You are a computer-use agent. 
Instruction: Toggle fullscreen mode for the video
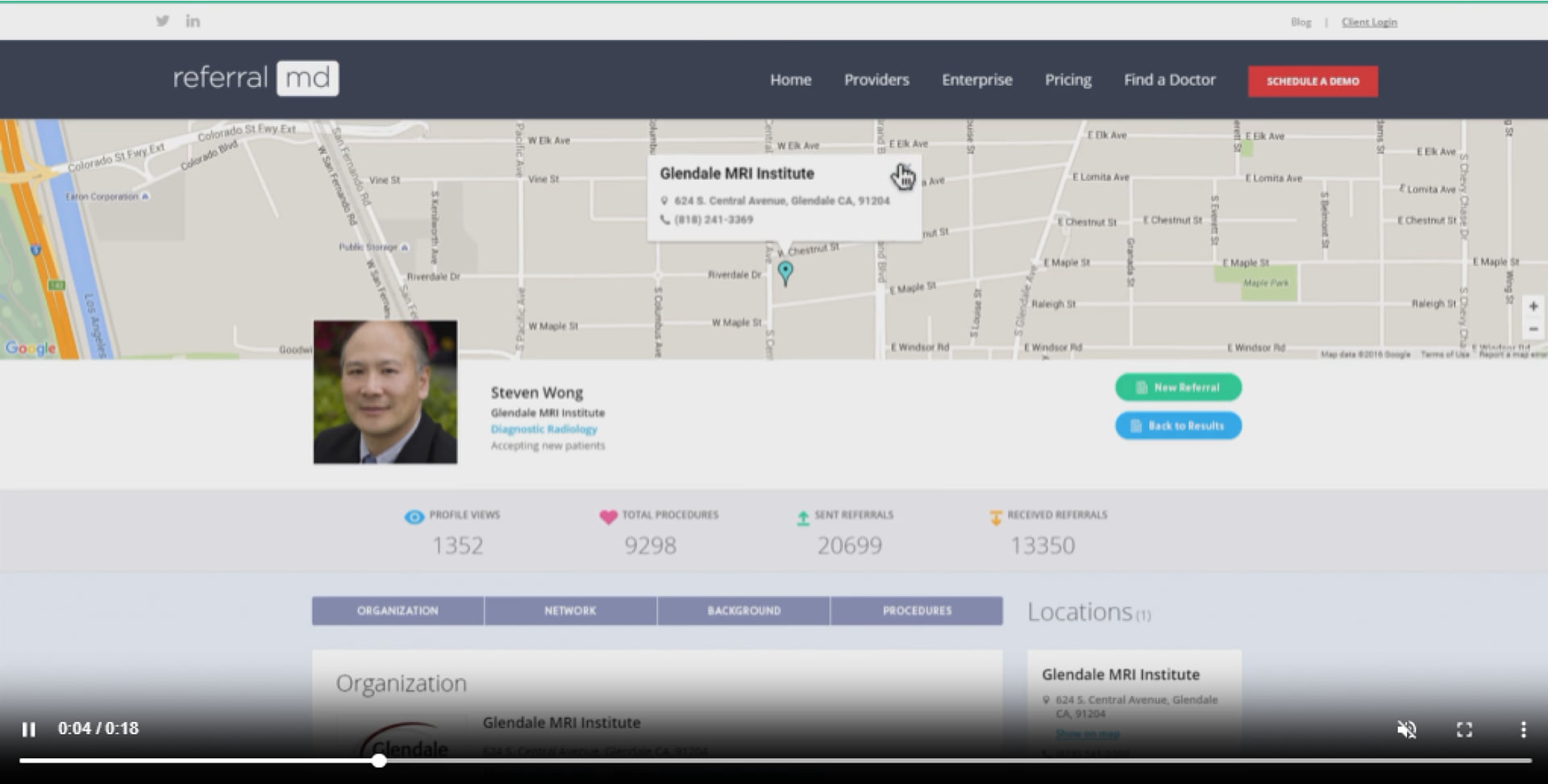coord(1466,729)
